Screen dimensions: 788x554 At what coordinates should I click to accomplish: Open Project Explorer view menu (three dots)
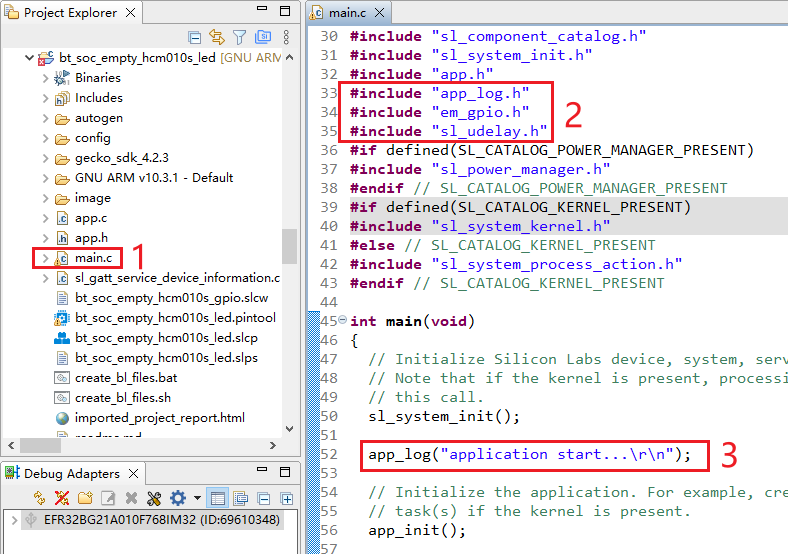[x=284, y=37]
